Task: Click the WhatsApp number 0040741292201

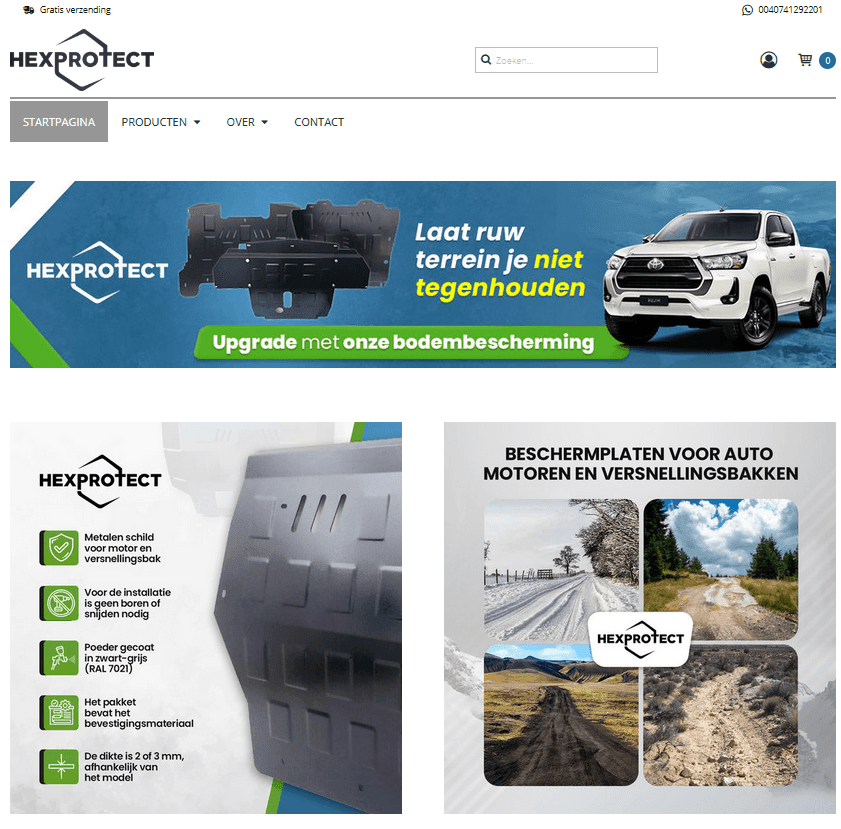Action: click(790, 10)
